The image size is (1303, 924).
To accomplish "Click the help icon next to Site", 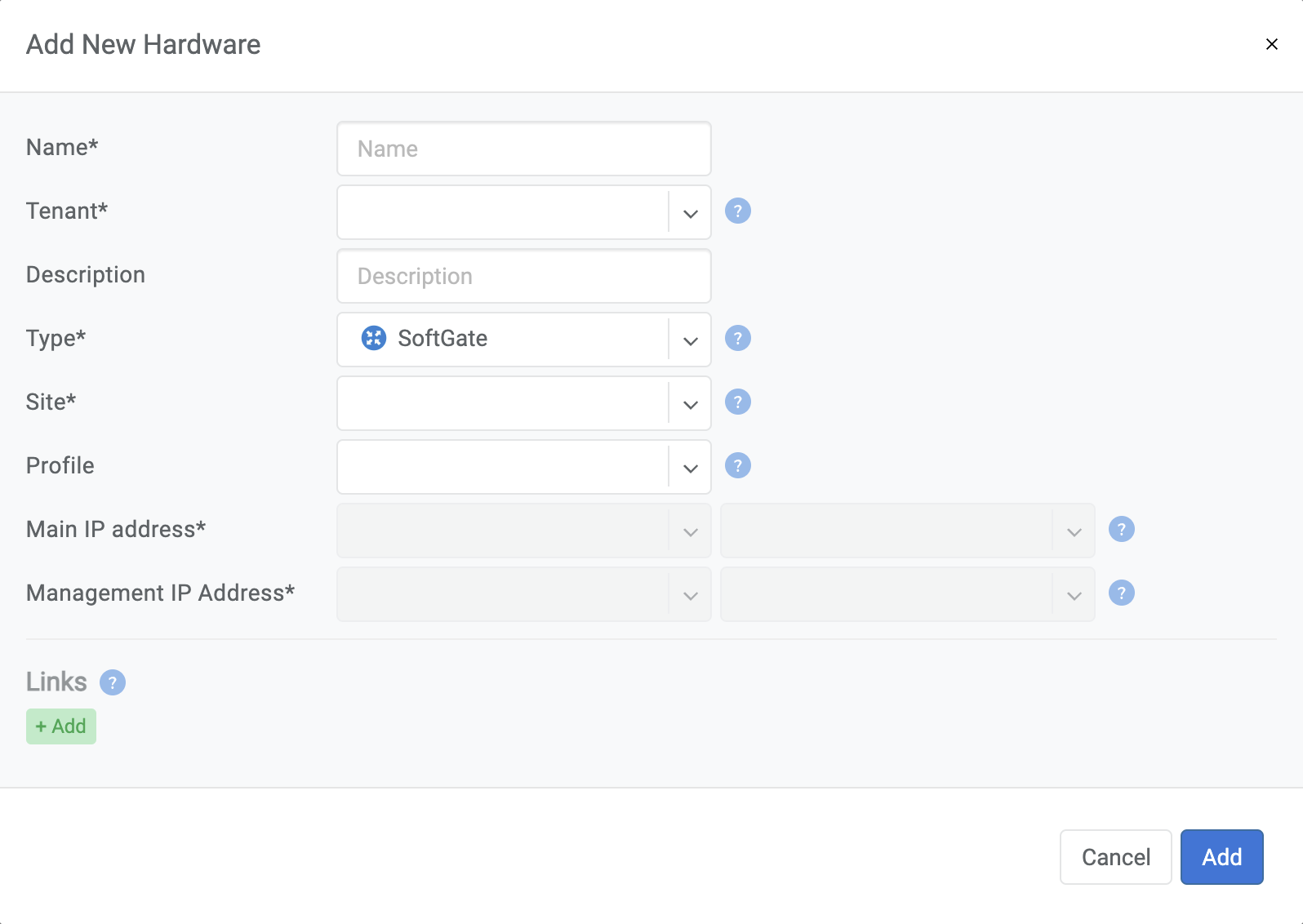I will coord(737,402).
